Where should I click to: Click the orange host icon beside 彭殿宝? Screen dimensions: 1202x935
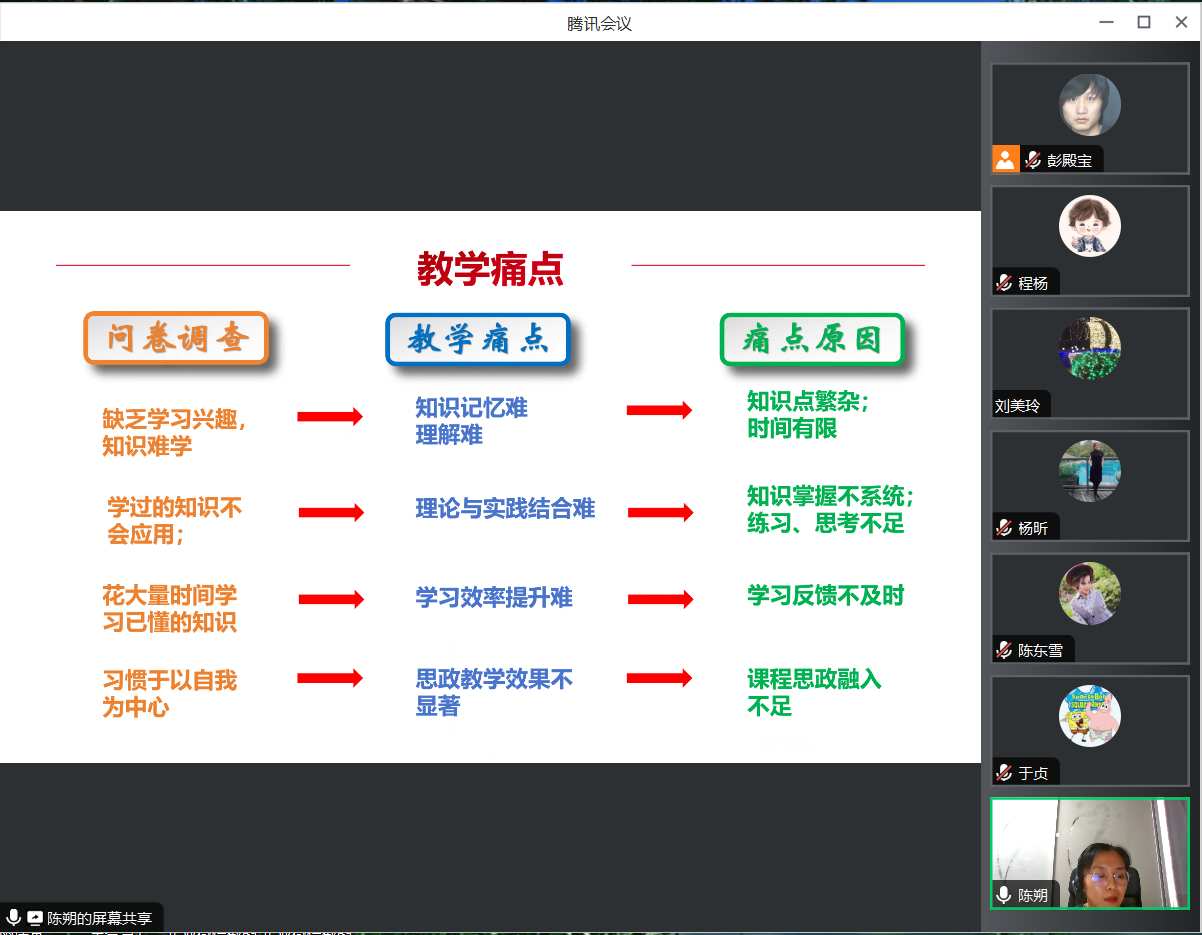click(1005, 159)
